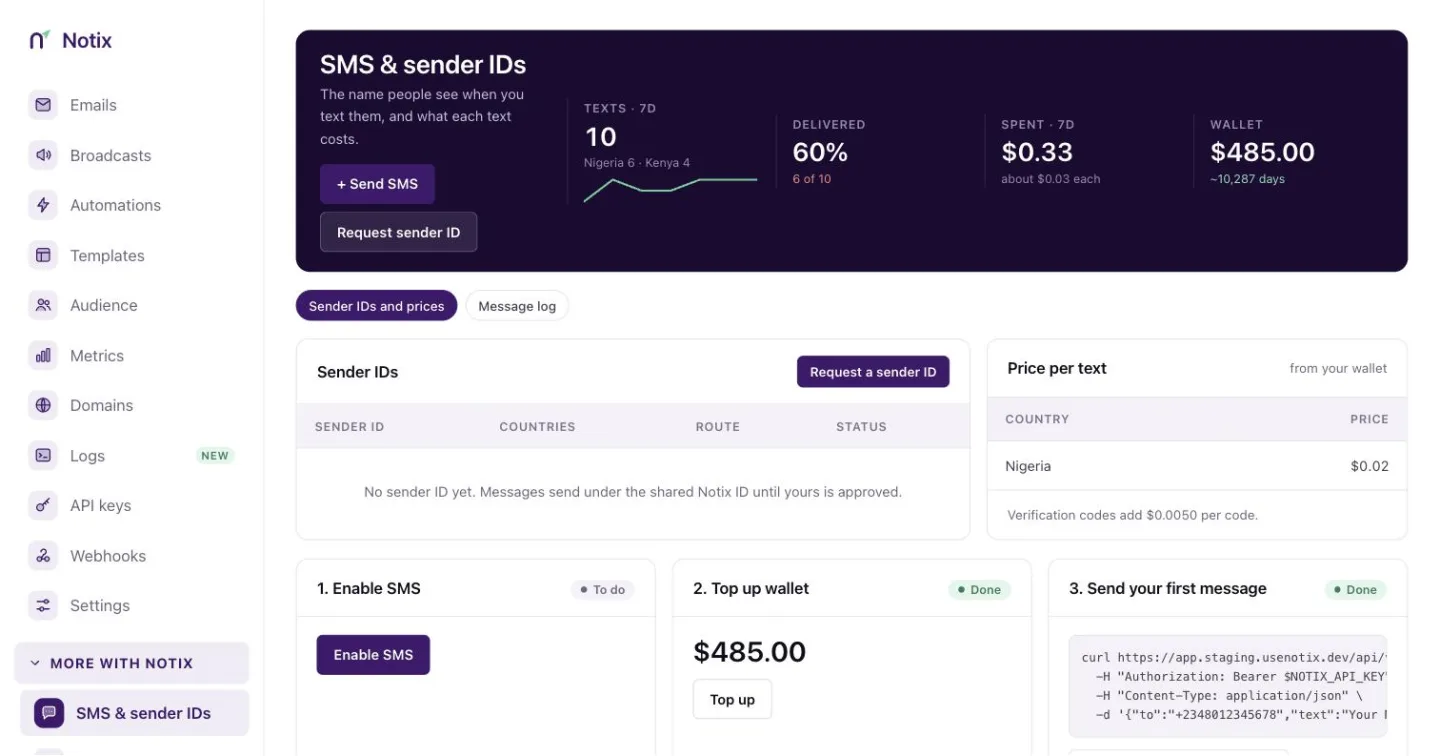Click the Nigeria row in Price per text
This screenshot has width=1440, height=756.
pyautogui.click(x=1197, y=466)
